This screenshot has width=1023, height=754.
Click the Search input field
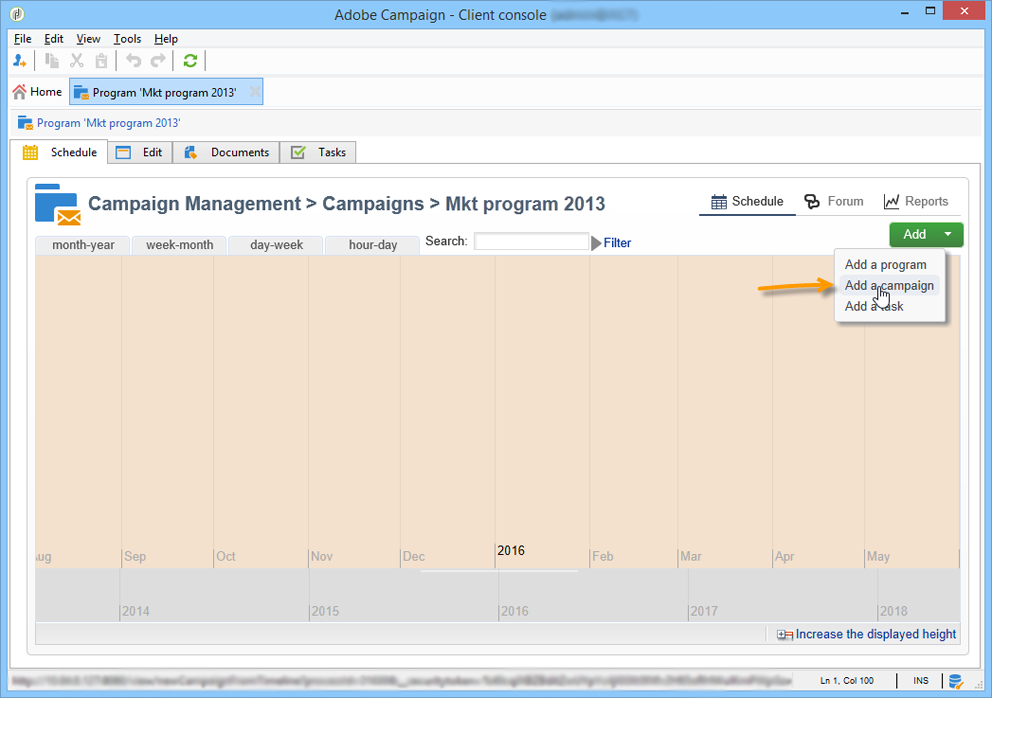[531, 241]
